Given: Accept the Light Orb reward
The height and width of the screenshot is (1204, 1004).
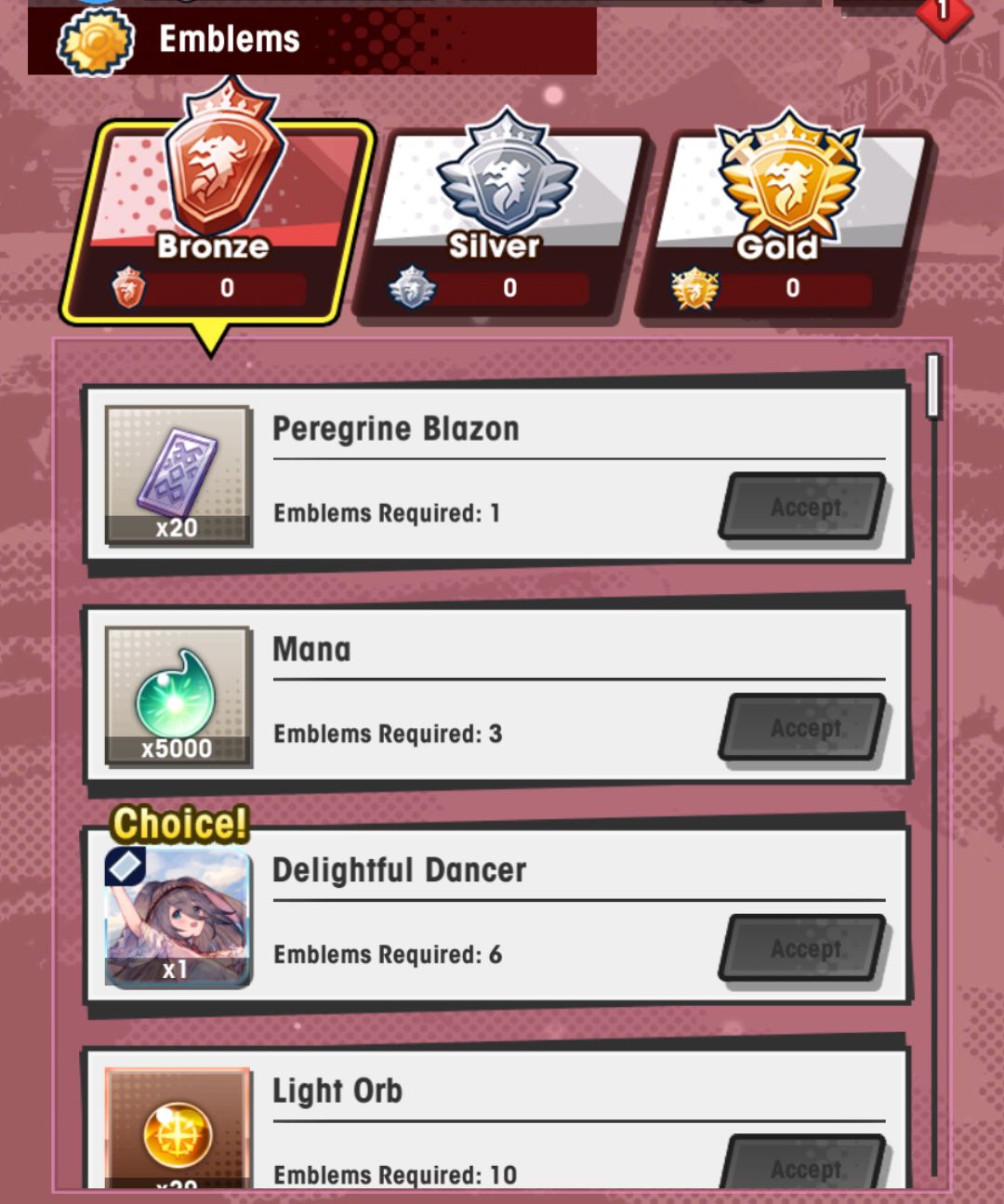Looking at the screenshot, I should 803,1162.
